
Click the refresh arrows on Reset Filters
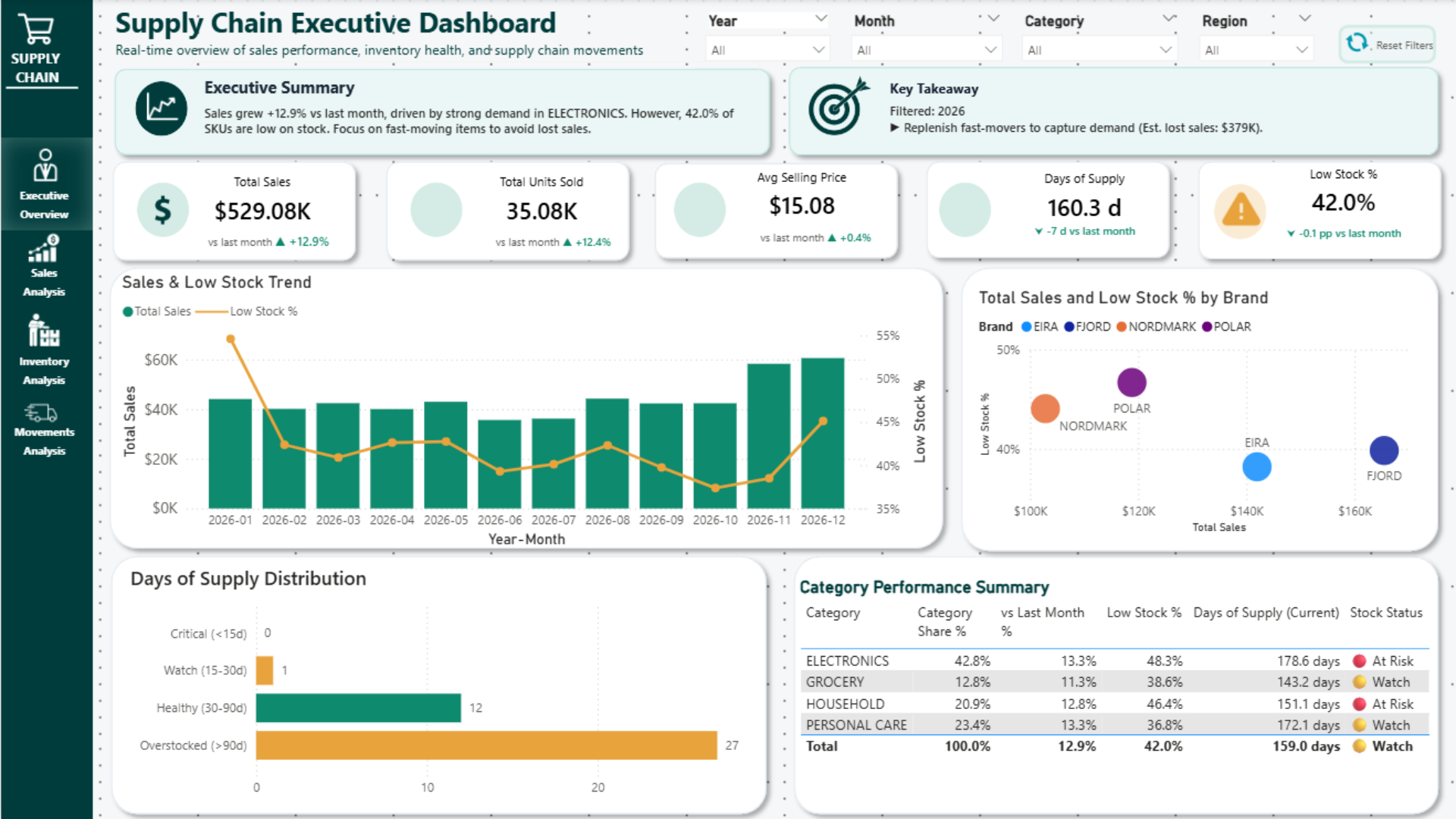tap(1357, 43)
